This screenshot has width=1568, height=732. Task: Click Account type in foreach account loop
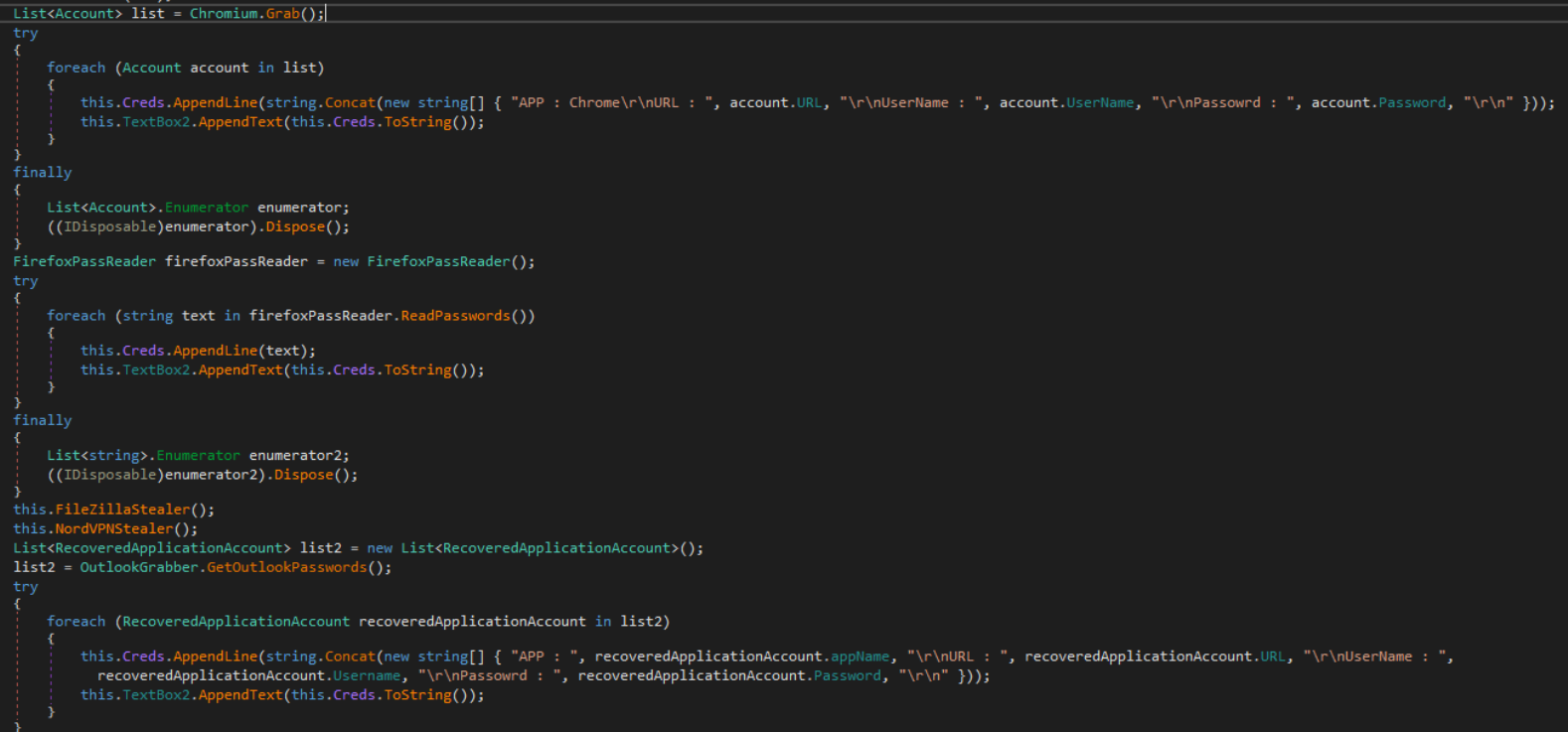coord(152,68)
